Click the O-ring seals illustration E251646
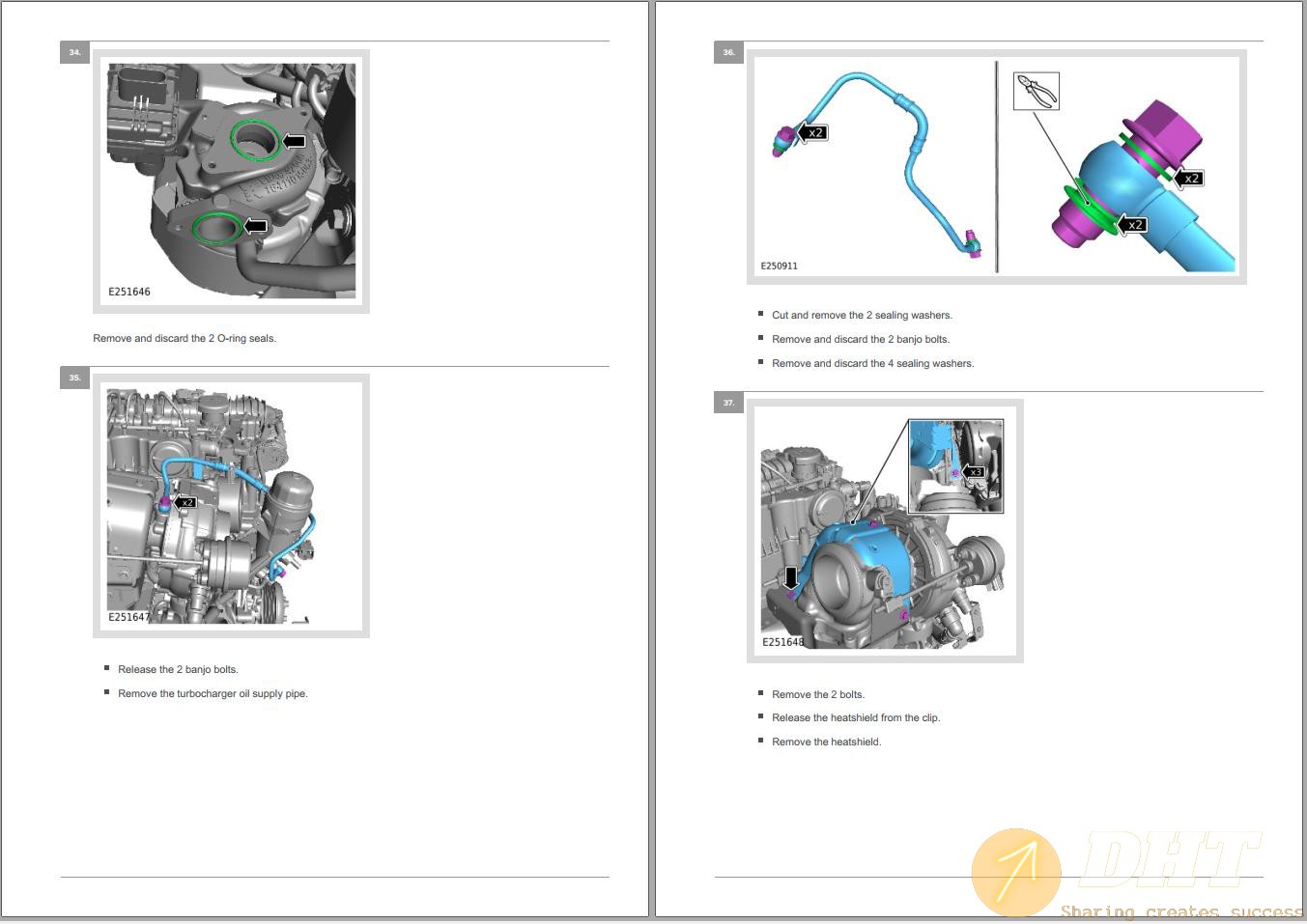 click(231, 182)
